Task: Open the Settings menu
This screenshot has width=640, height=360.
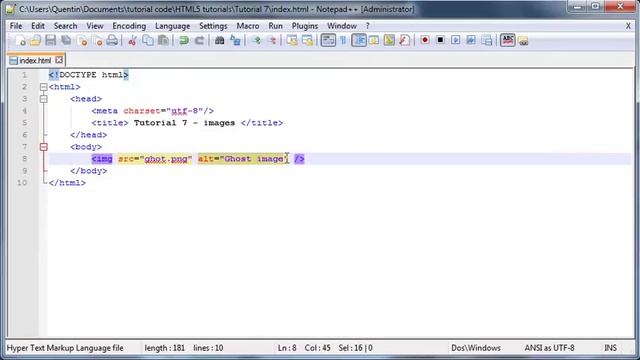Action: pyautogui.click(x=213, y=26)
